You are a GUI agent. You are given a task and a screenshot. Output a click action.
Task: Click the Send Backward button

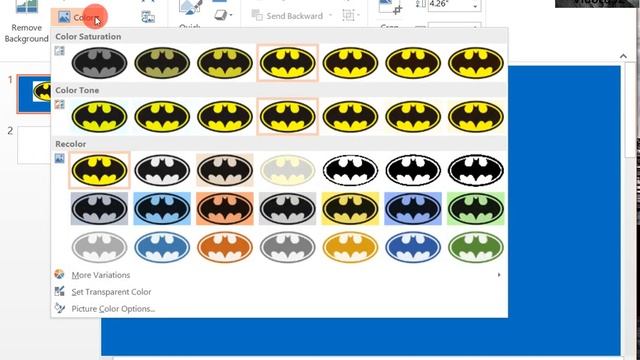tap(288, 16)
